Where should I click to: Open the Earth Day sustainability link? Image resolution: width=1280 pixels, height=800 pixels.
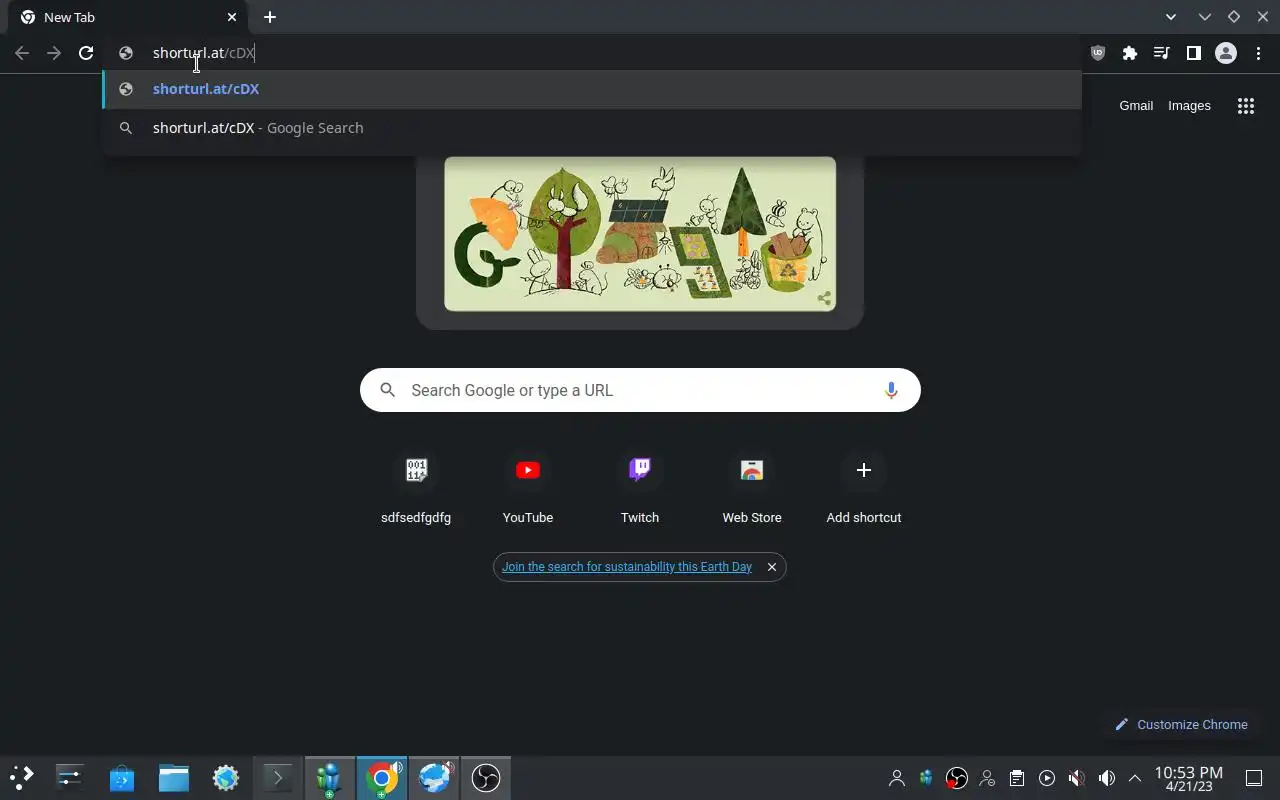tap(627, 567)
